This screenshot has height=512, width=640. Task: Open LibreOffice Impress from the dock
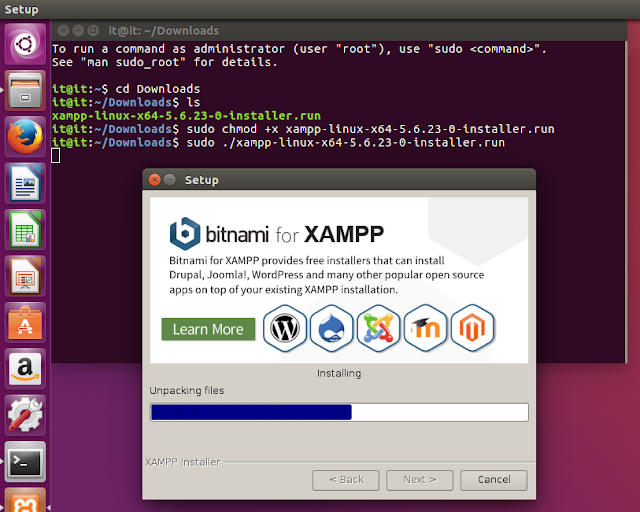pos(25,276)
